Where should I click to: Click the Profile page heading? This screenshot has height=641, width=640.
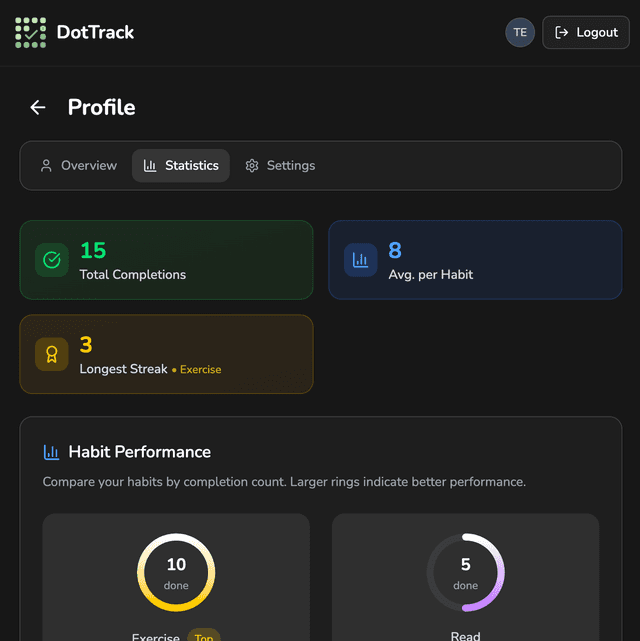click(x=101, y=108)
